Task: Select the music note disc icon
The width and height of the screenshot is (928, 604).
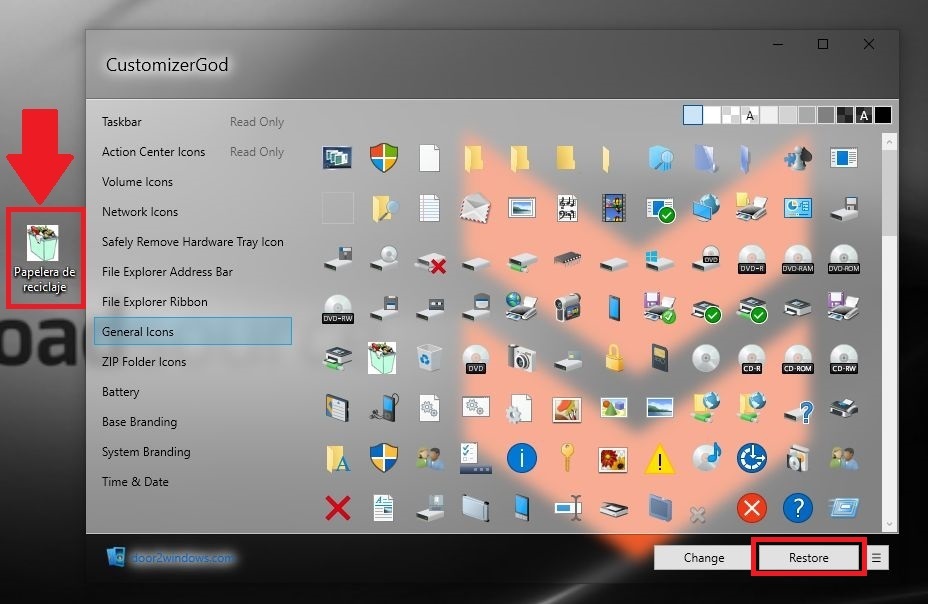Action: click(705, 457)
